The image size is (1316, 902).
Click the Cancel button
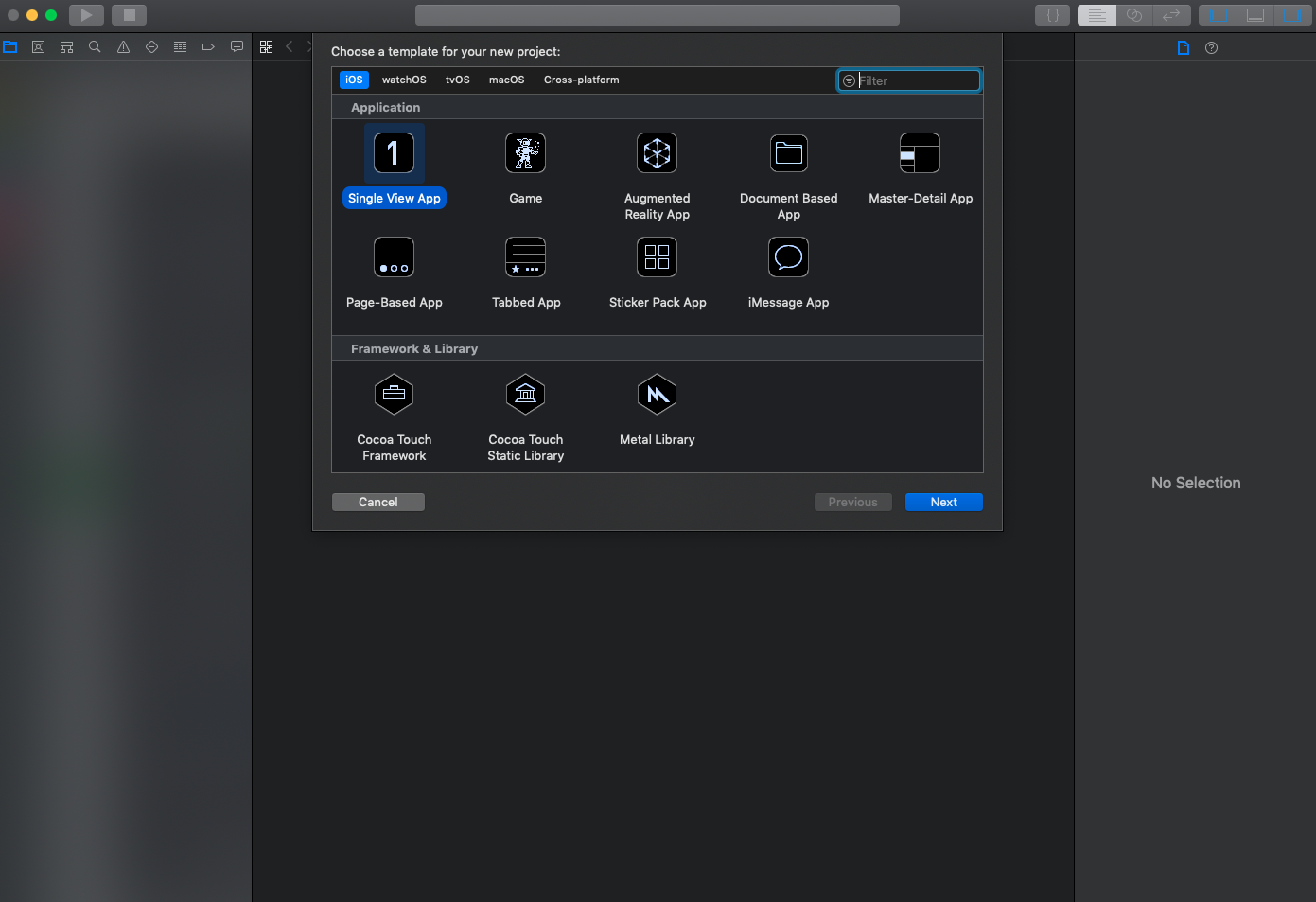[x=378, y=502]
